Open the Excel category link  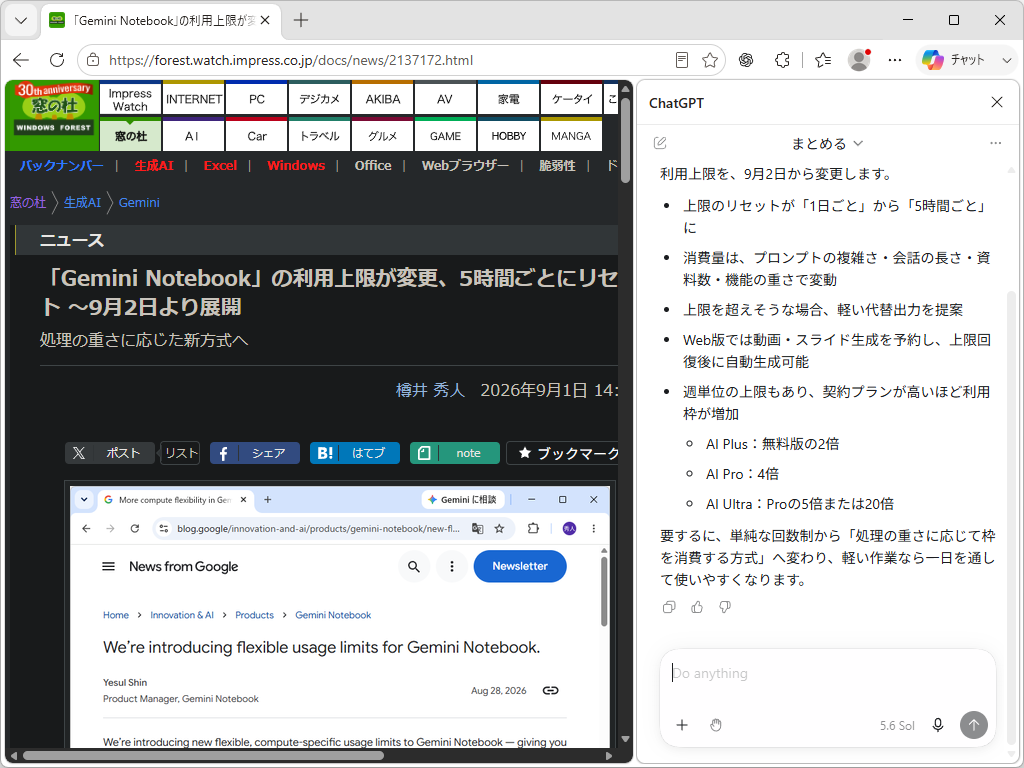click(220, 166)
